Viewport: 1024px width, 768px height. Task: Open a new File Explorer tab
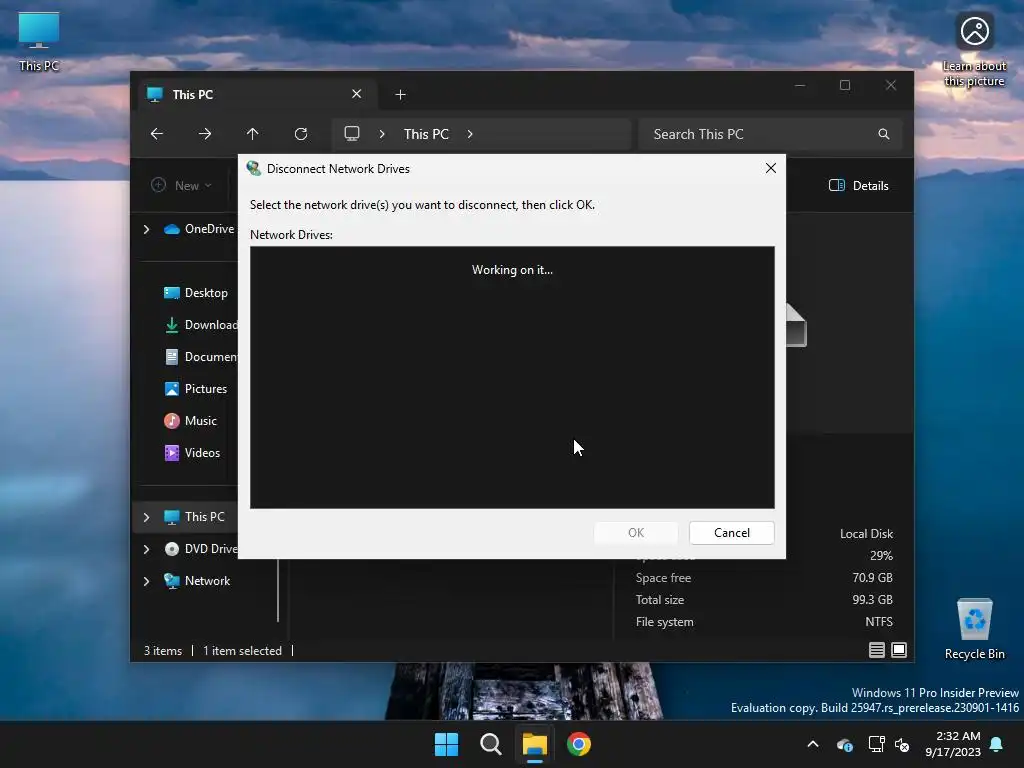[x=400, y=95]
